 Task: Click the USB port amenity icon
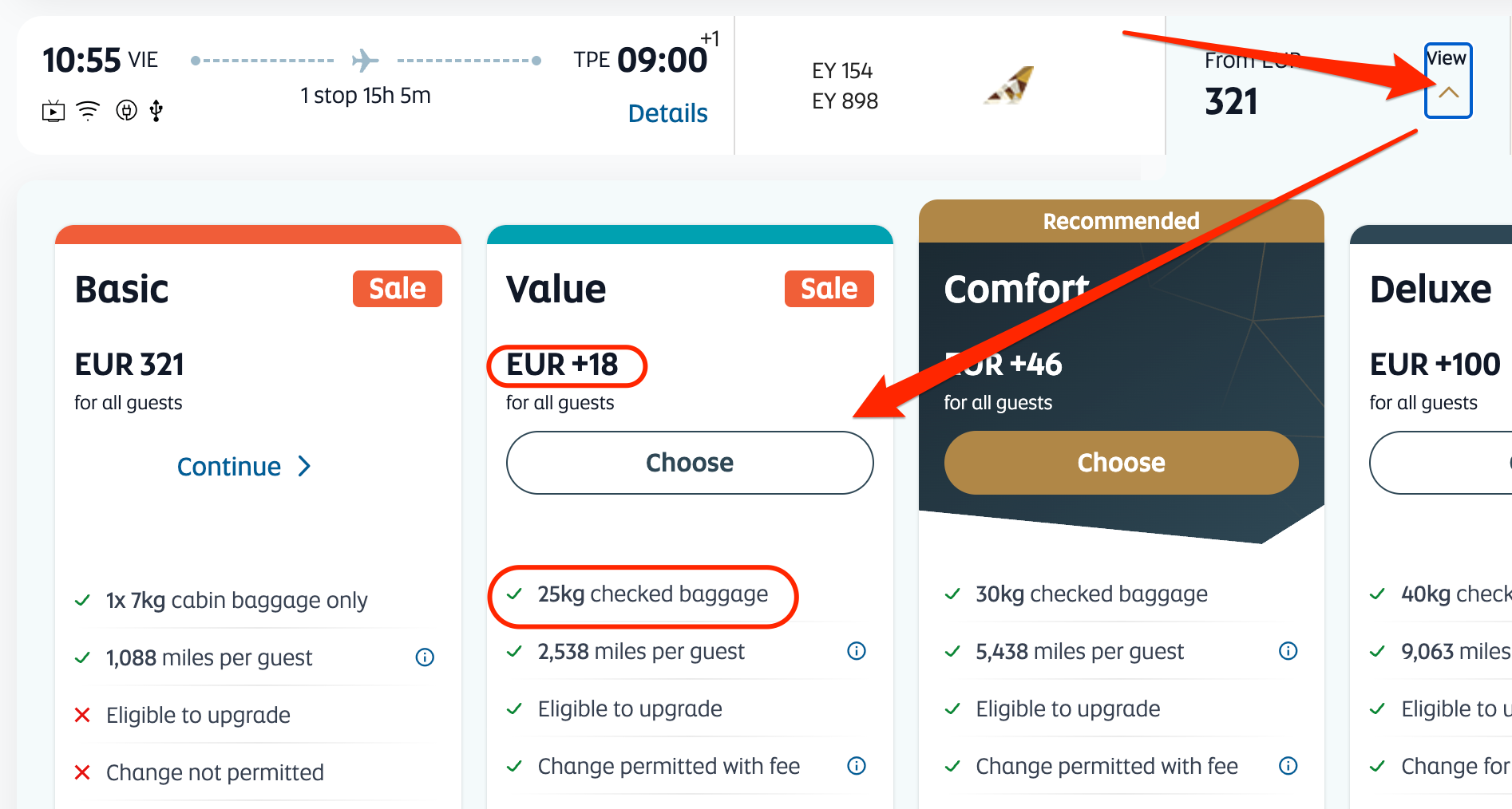point(156,111)
